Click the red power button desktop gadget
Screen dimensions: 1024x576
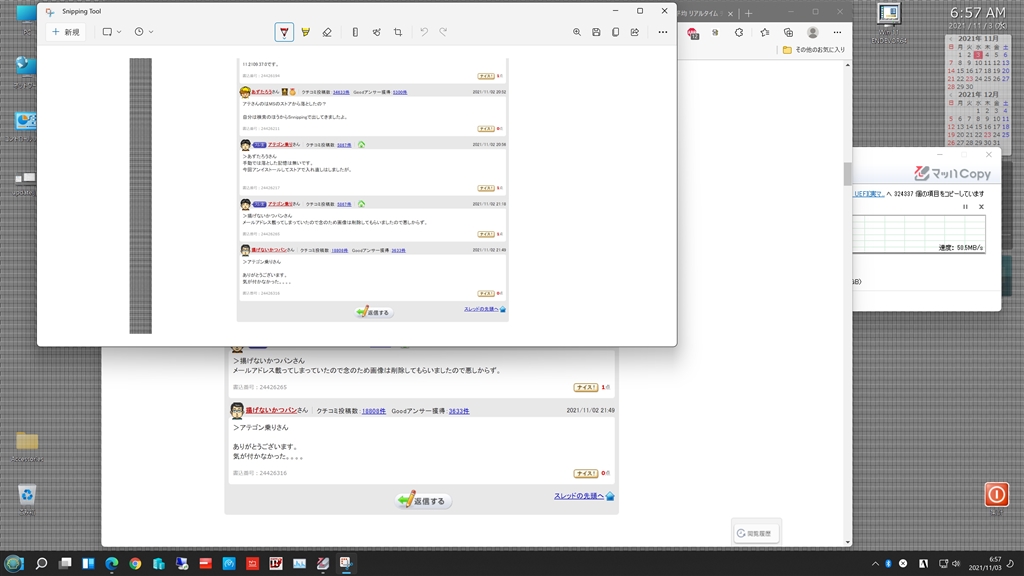point(997,494)
